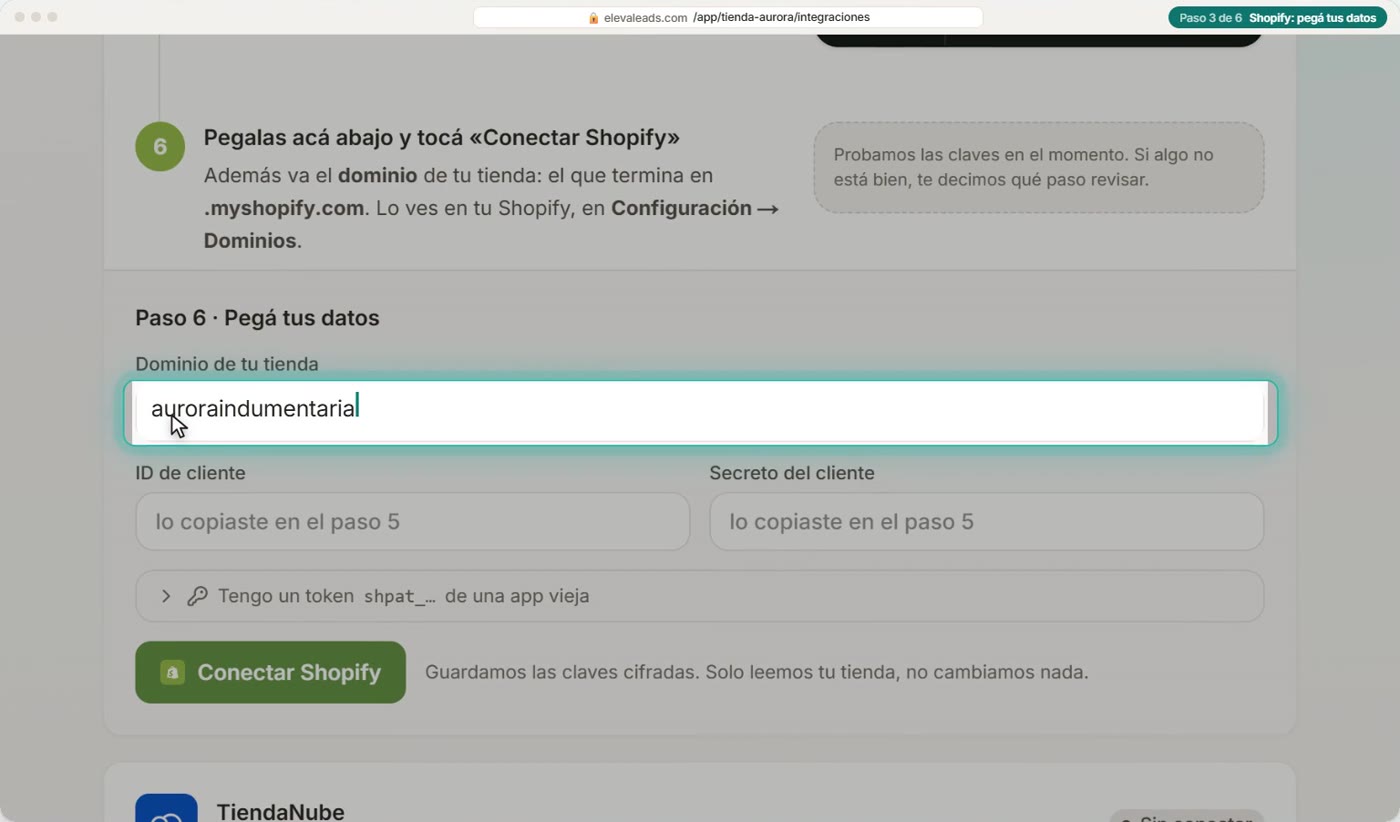
Task: Click the "Pegalas acá abajo" step title
Action: (442, 137)
